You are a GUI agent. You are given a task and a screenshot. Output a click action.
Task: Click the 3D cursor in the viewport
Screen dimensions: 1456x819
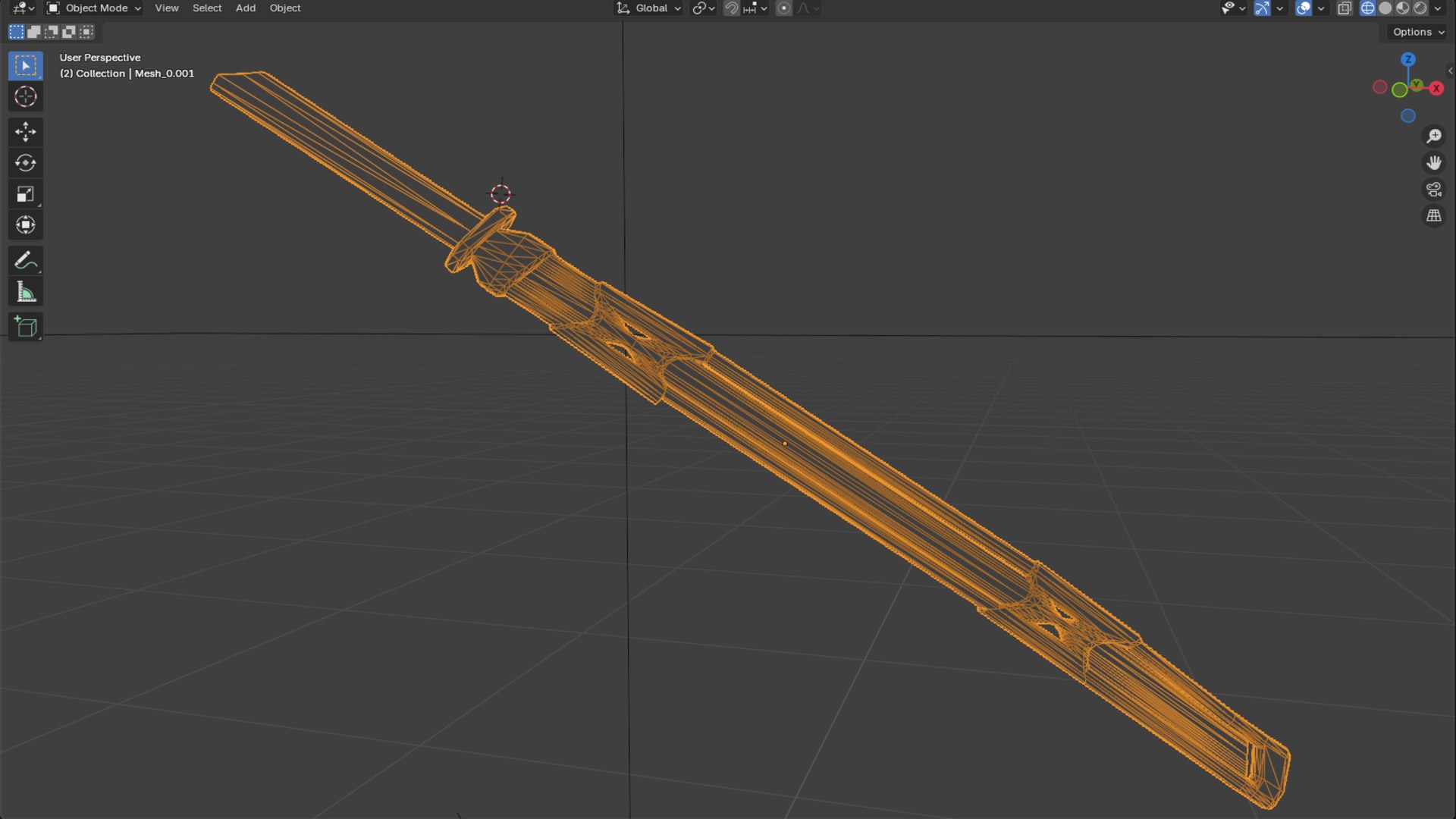point(500,194)
